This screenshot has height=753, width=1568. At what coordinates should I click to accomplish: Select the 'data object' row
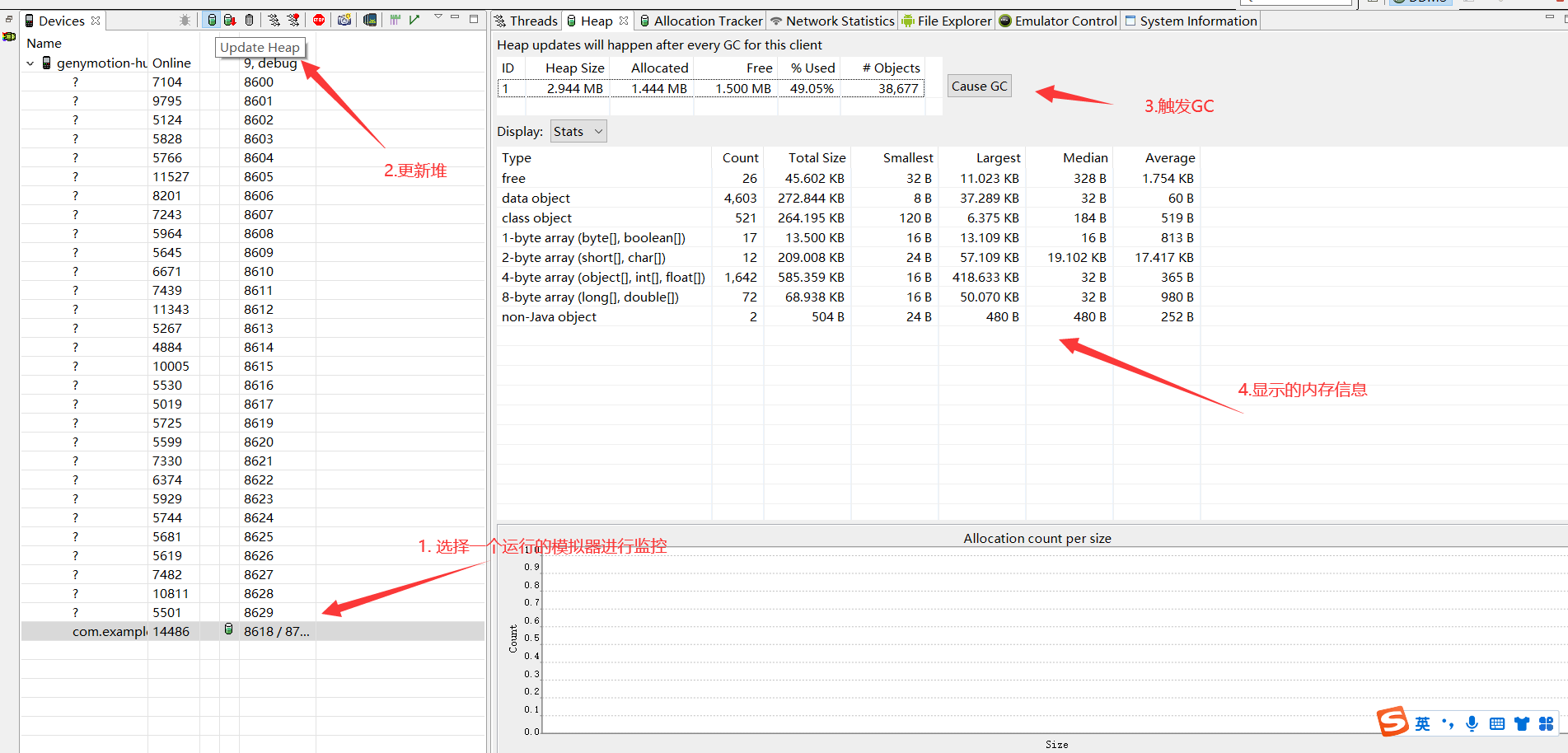848,199
